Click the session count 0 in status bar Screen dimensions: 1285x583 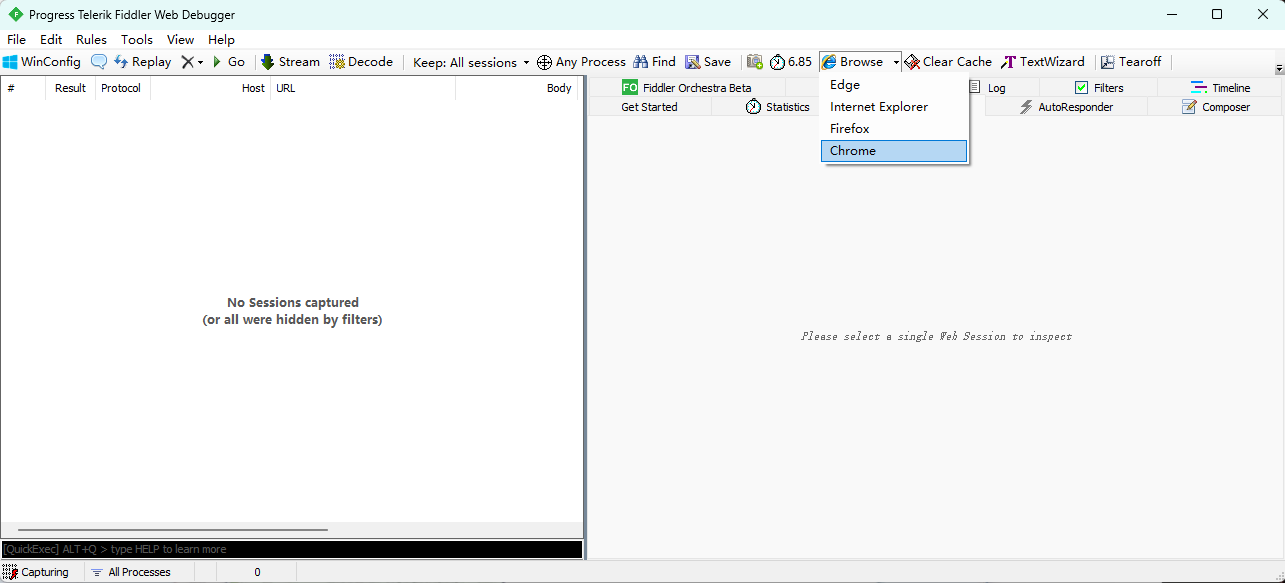257,572
